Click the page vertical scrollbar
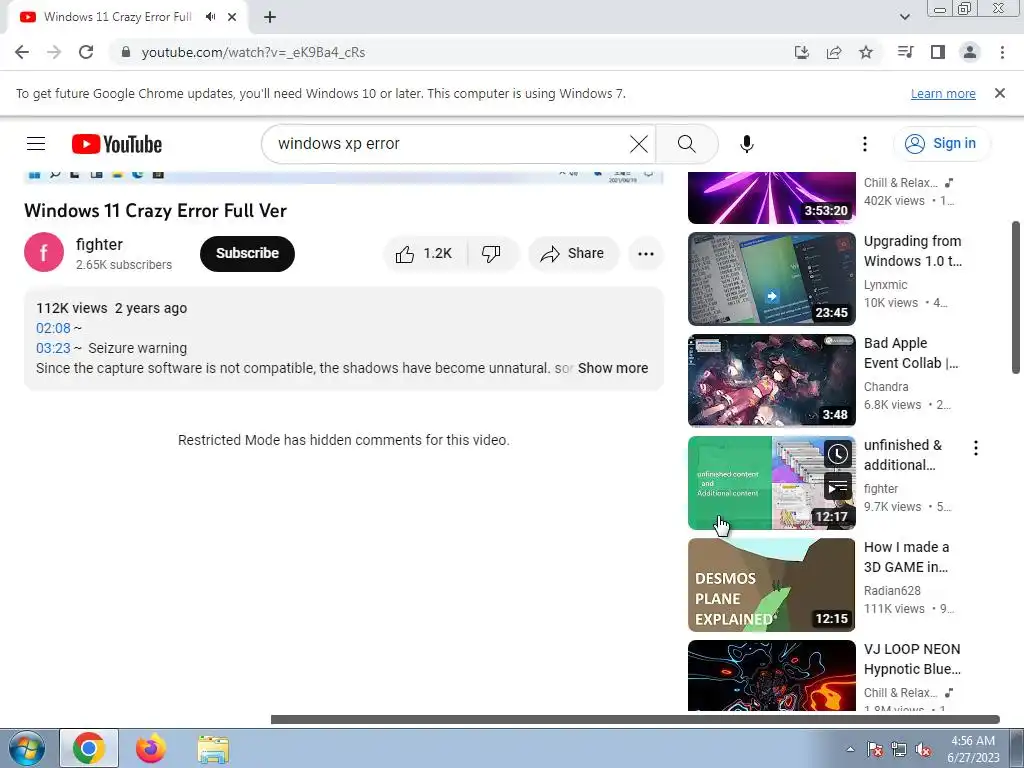 [x=1016, y=297]
